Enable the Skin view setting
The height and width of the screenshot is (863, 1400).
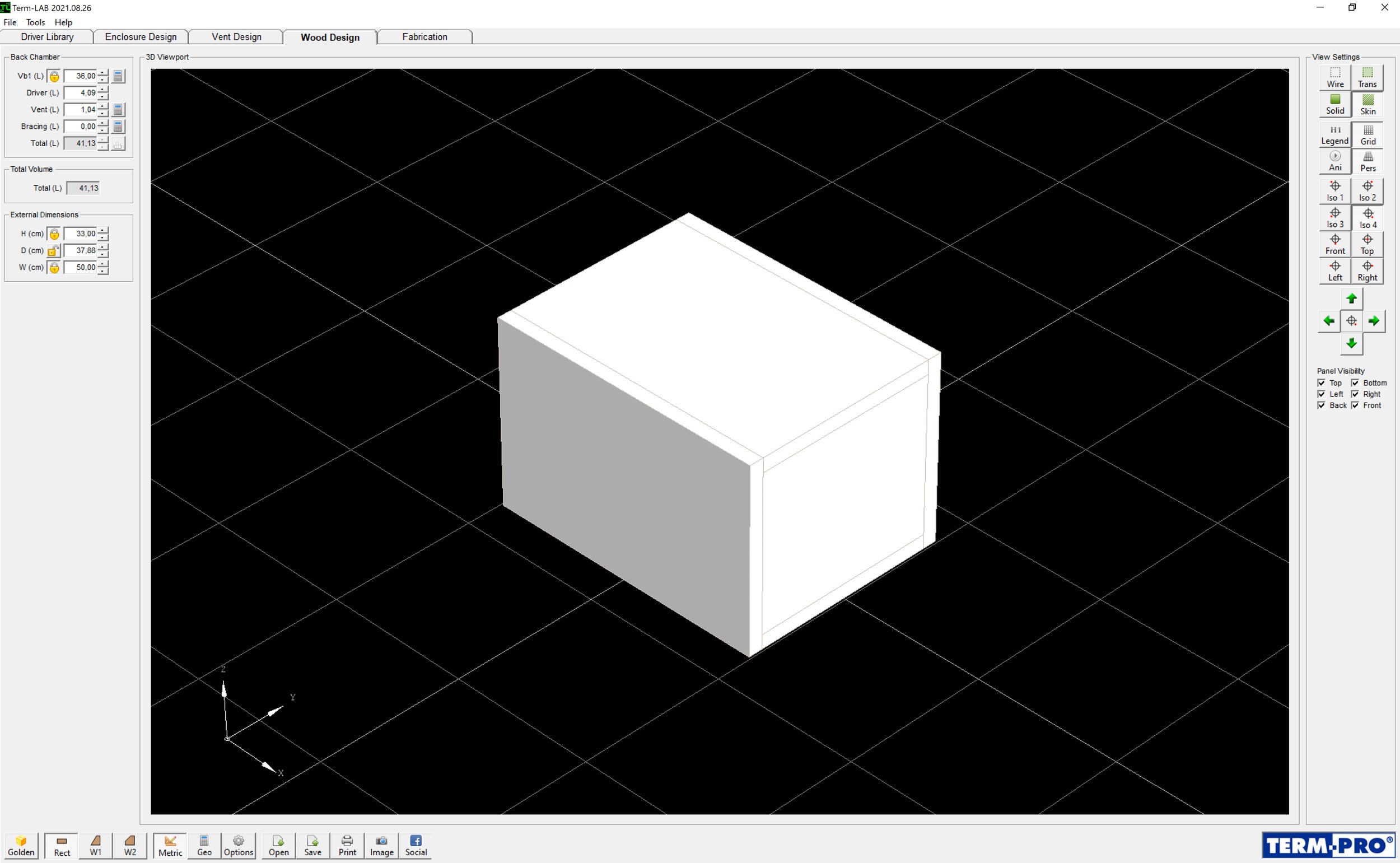(x=1368, y=105)
